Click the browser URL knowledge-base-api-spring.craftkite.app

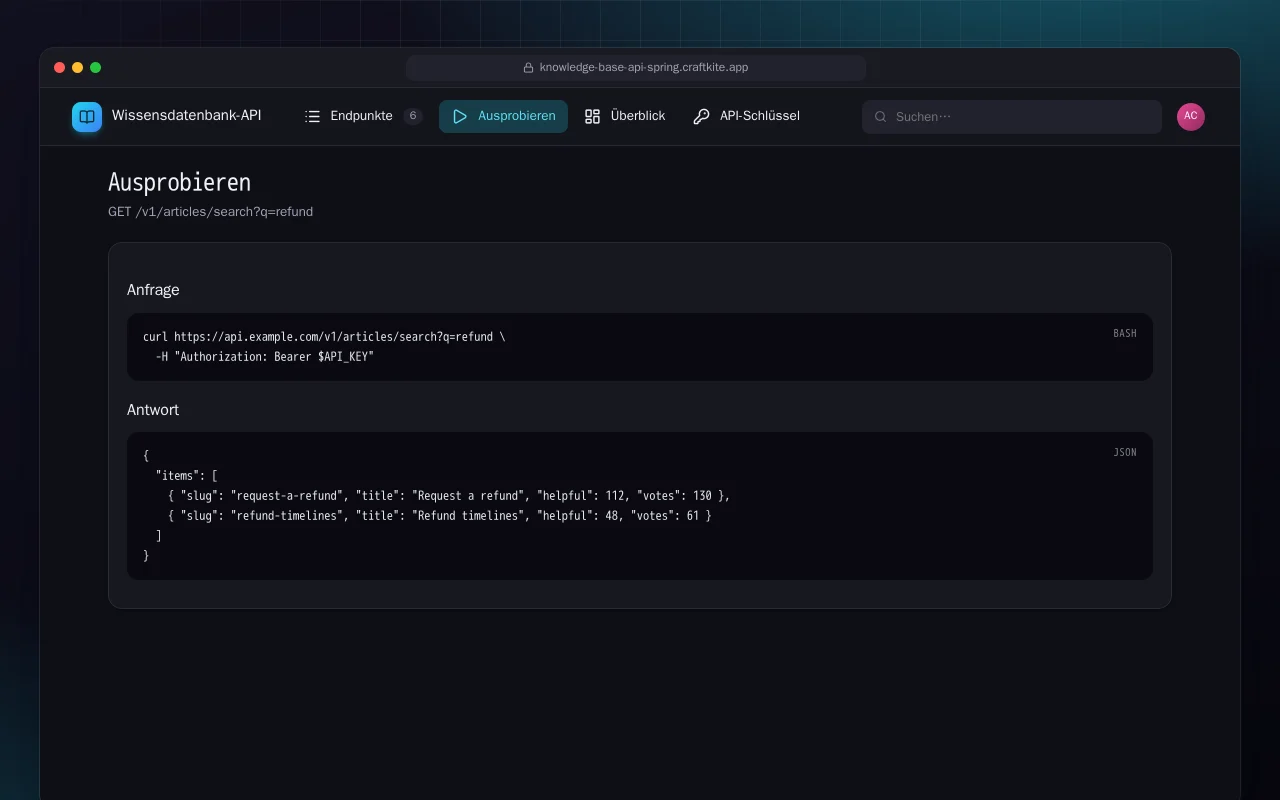644,68
